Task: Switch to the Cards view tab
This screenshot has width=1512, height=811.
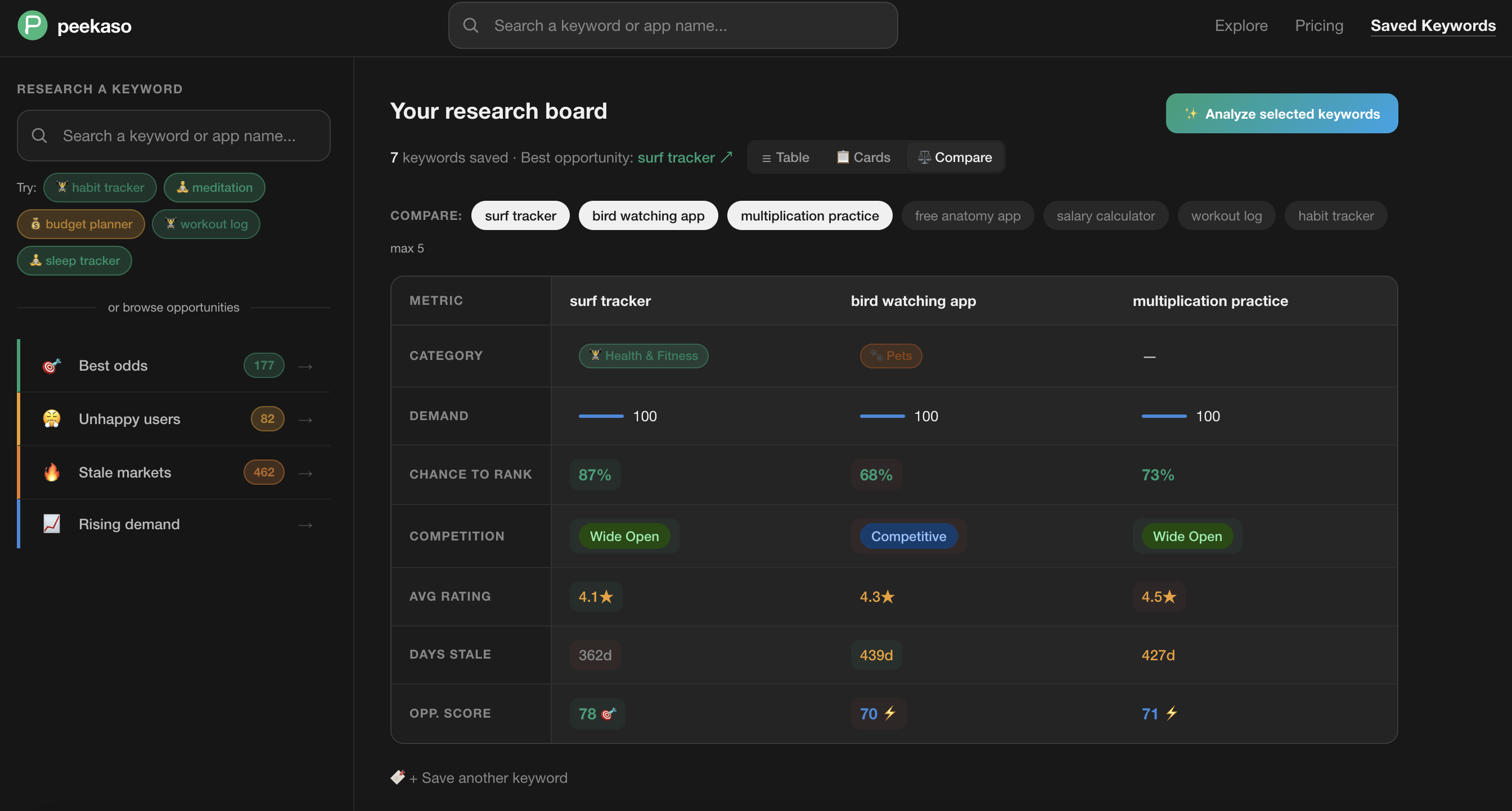Action: tap(863, 157)
